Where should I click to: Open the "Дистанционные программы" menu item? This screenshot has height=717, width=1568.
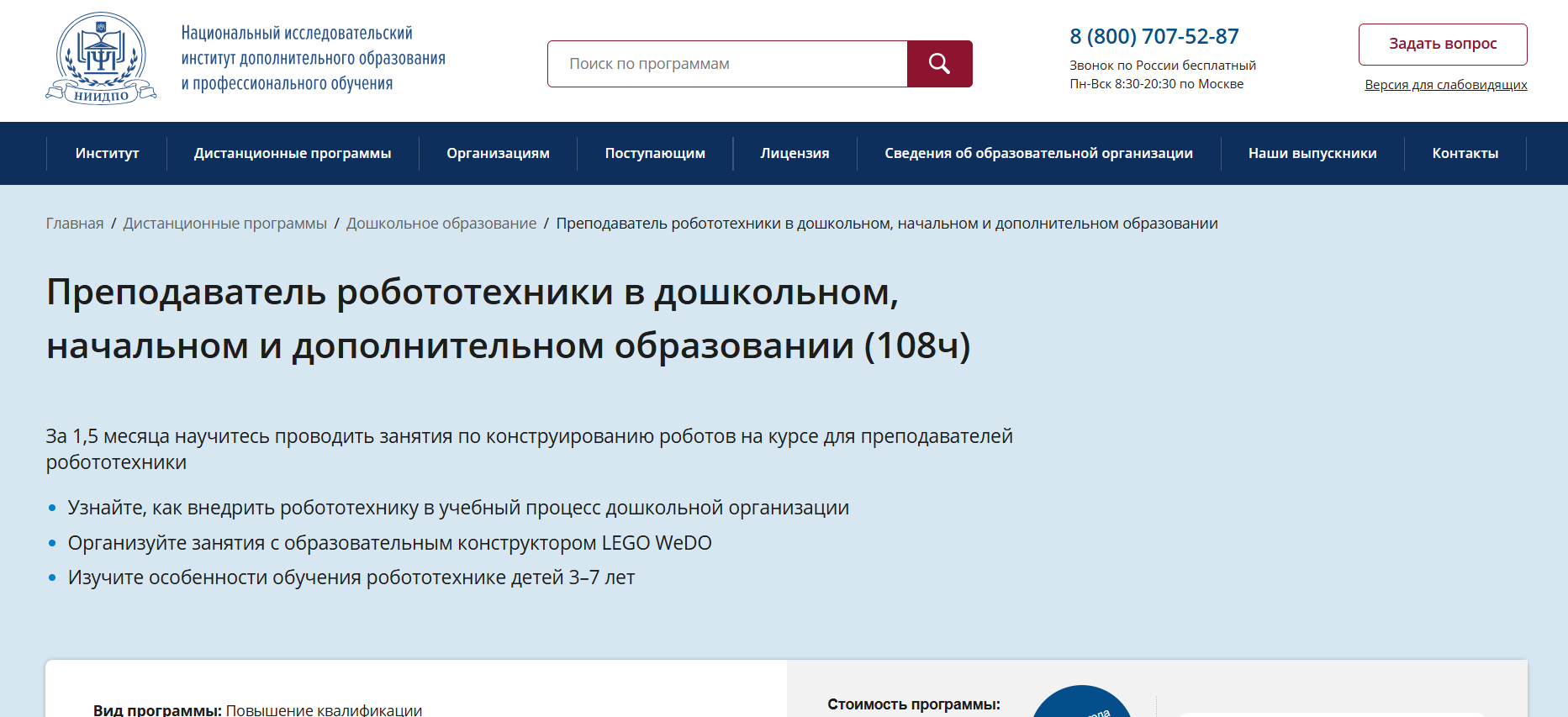point(293,153)
